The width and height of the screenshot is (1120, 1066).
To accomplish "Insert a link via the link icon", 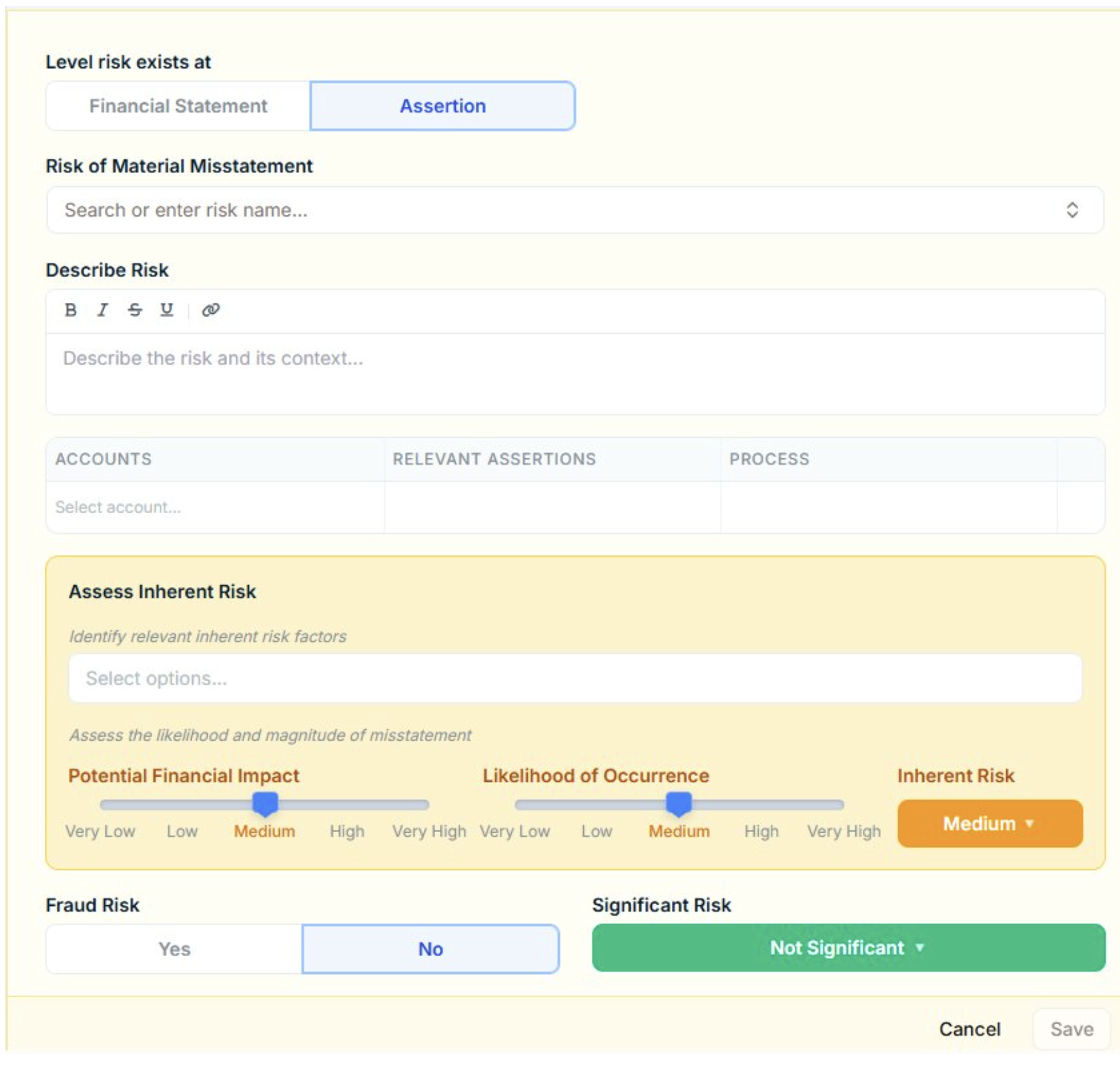I will 211,310.
